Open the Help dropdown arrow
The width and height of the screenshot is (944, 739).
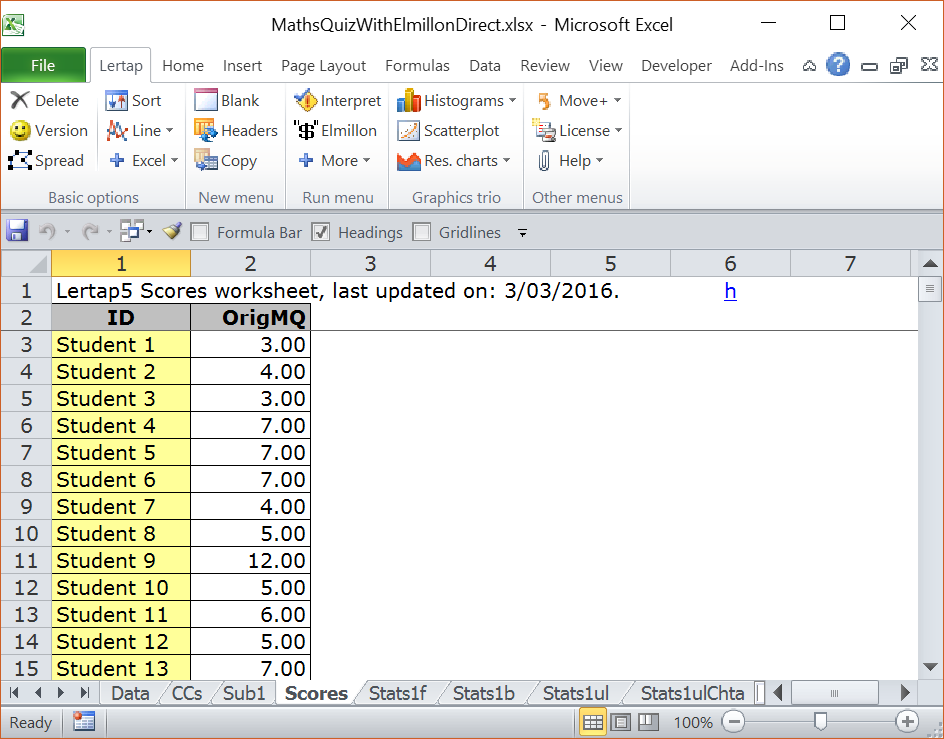click(x=599, y=161)
